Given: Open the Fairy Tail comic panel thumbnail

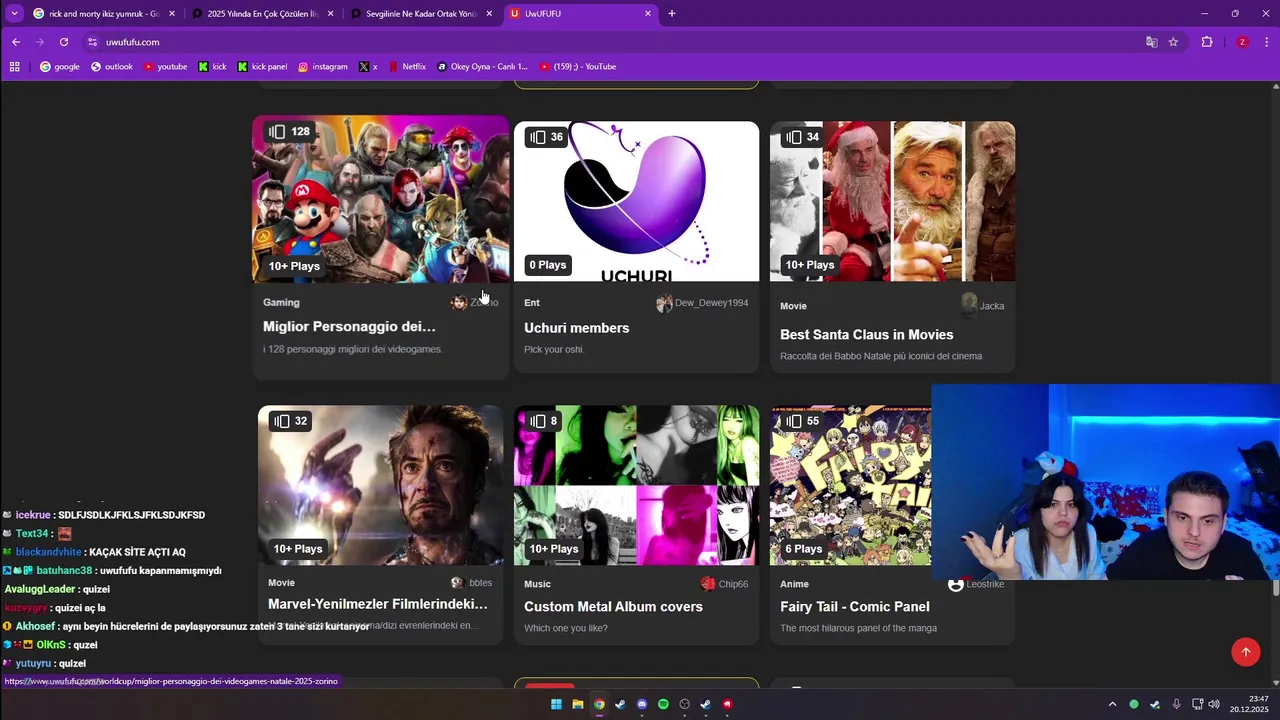Looking at the screenshot, I should (x=850, y=485).
